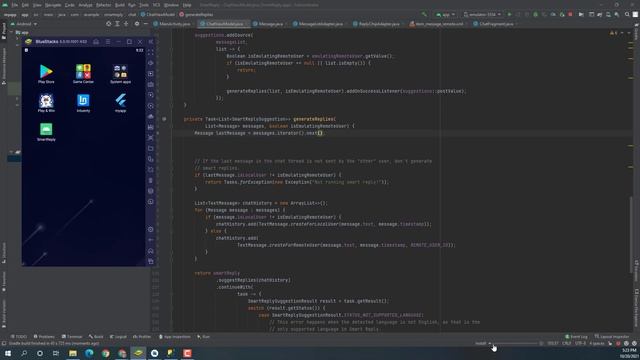Click the red Stop button
This screenshot has width=640, height=360.
point(571,15)
